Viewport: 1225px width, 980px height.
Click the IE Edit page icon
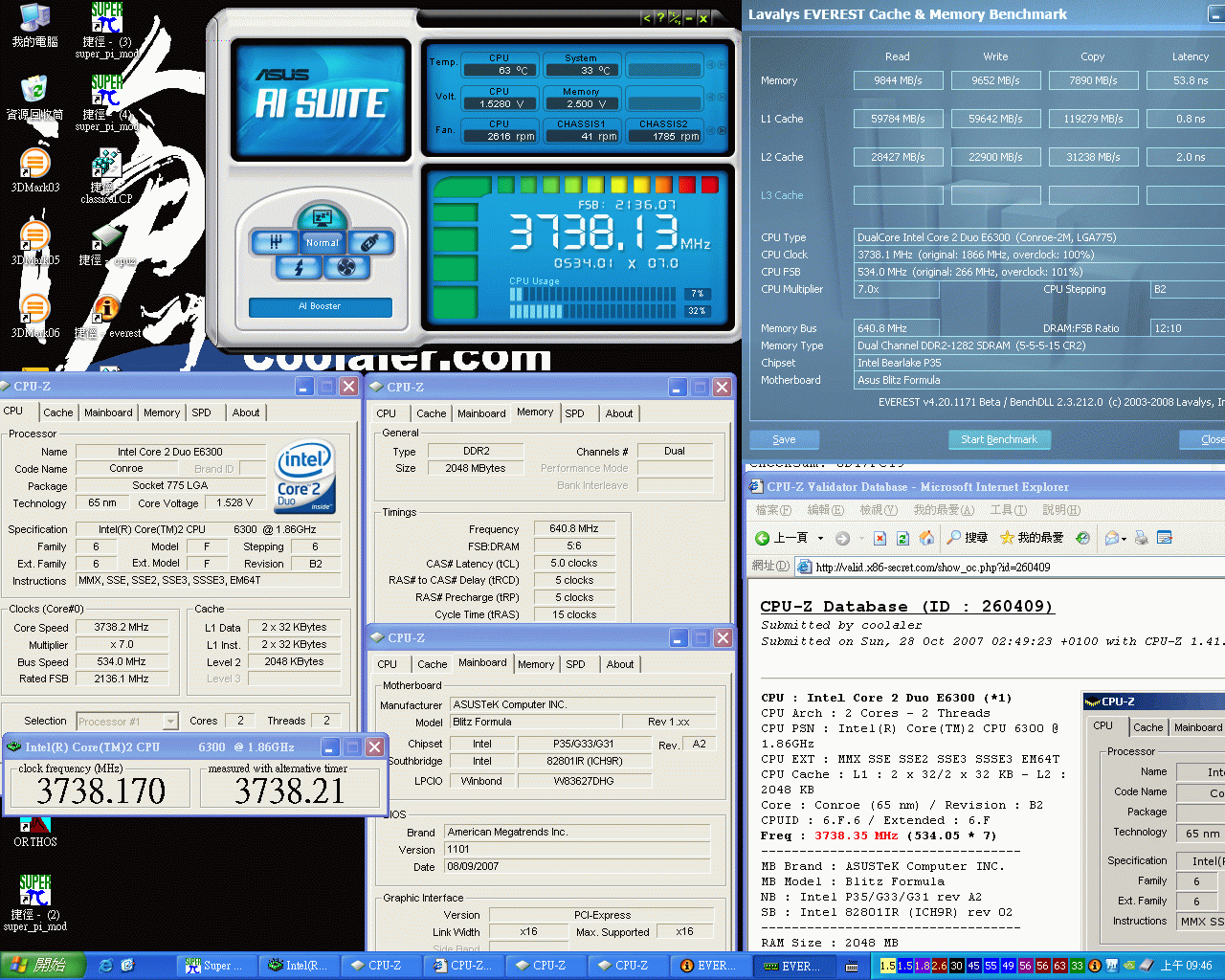click(x=1165, y=538)
